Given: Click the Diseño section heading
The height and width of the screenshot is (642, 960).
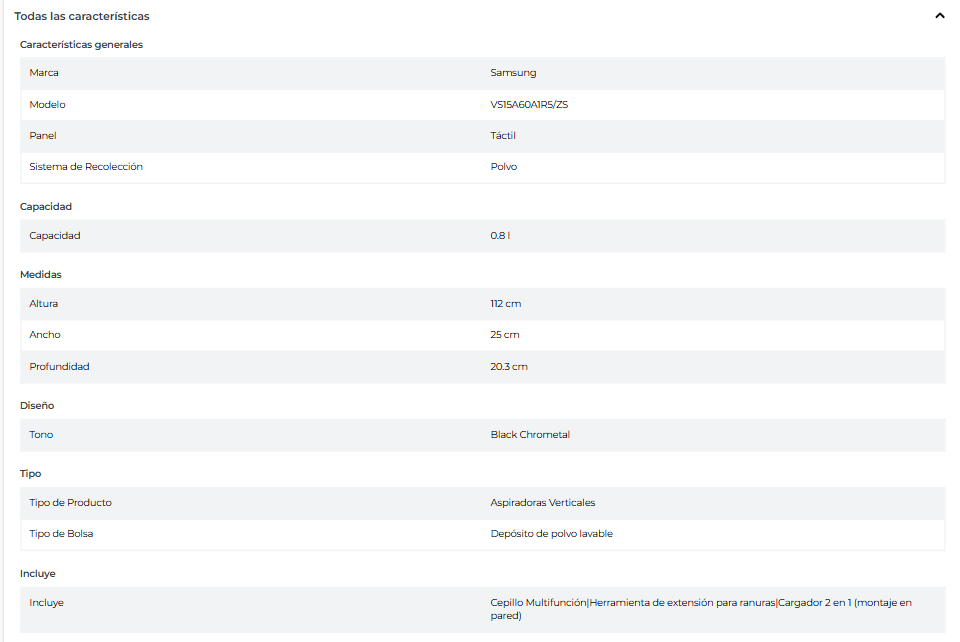Looking at the screenshot, I should coord(37,406).
